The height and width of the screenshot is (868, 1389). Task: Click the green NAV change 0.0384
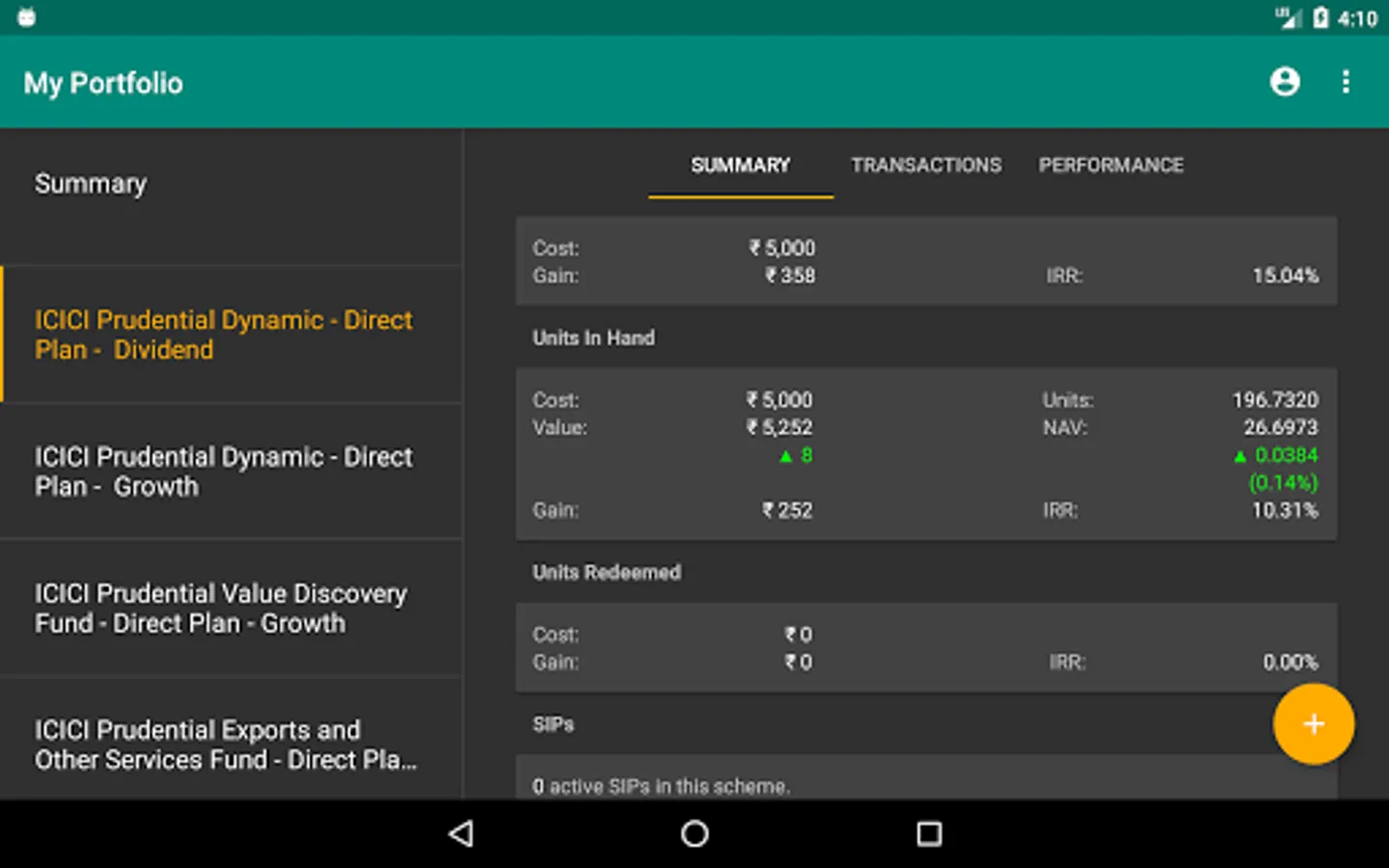pos(1276,455)
